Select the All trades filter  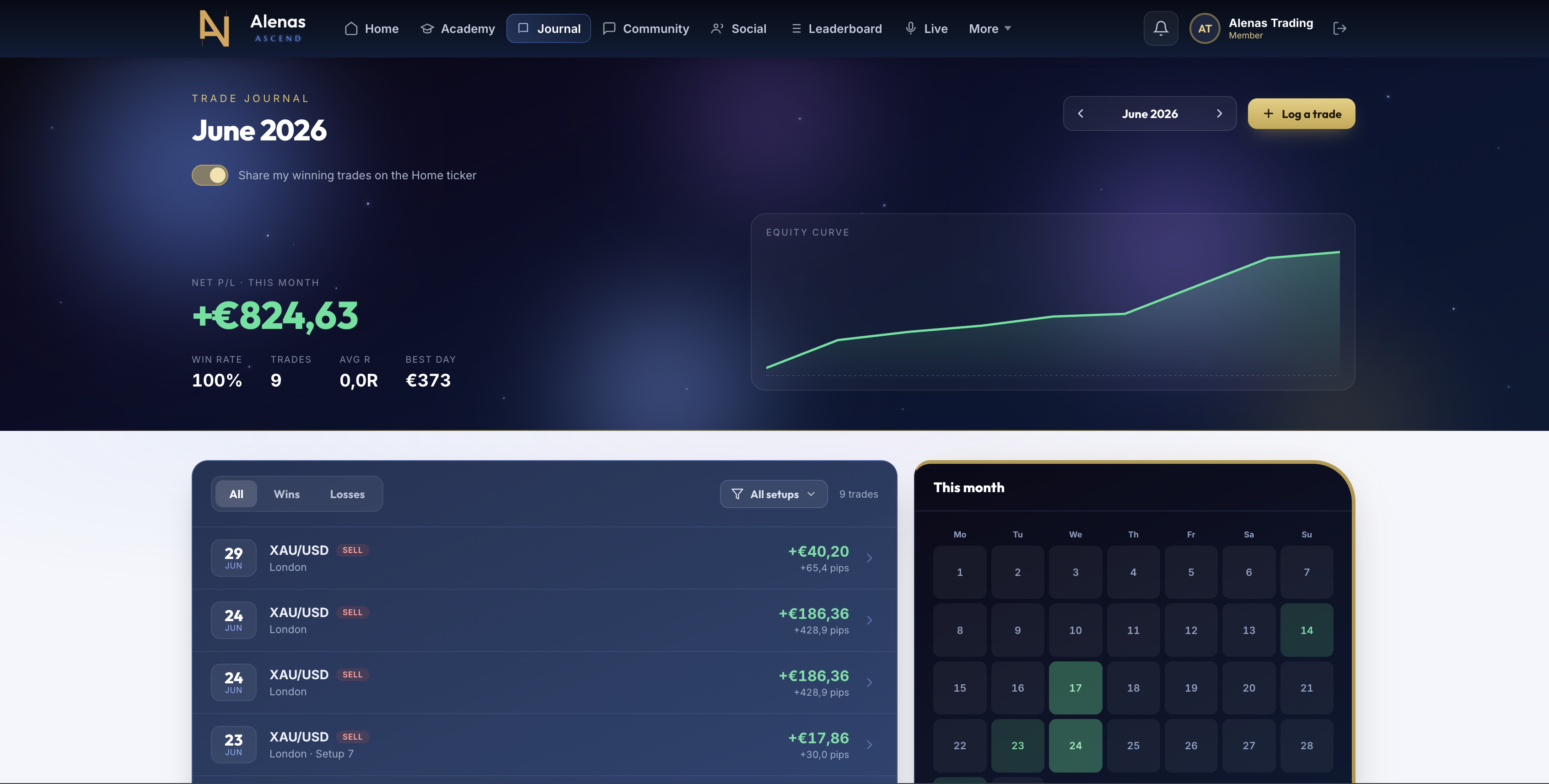click(x=237, y=494)
